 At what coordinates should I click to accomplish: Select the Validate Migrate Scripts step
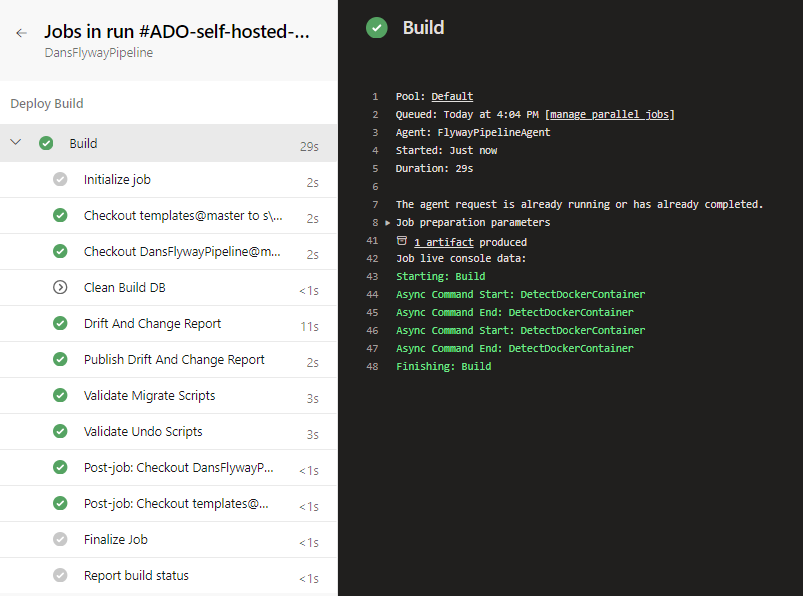pos(168,396)
